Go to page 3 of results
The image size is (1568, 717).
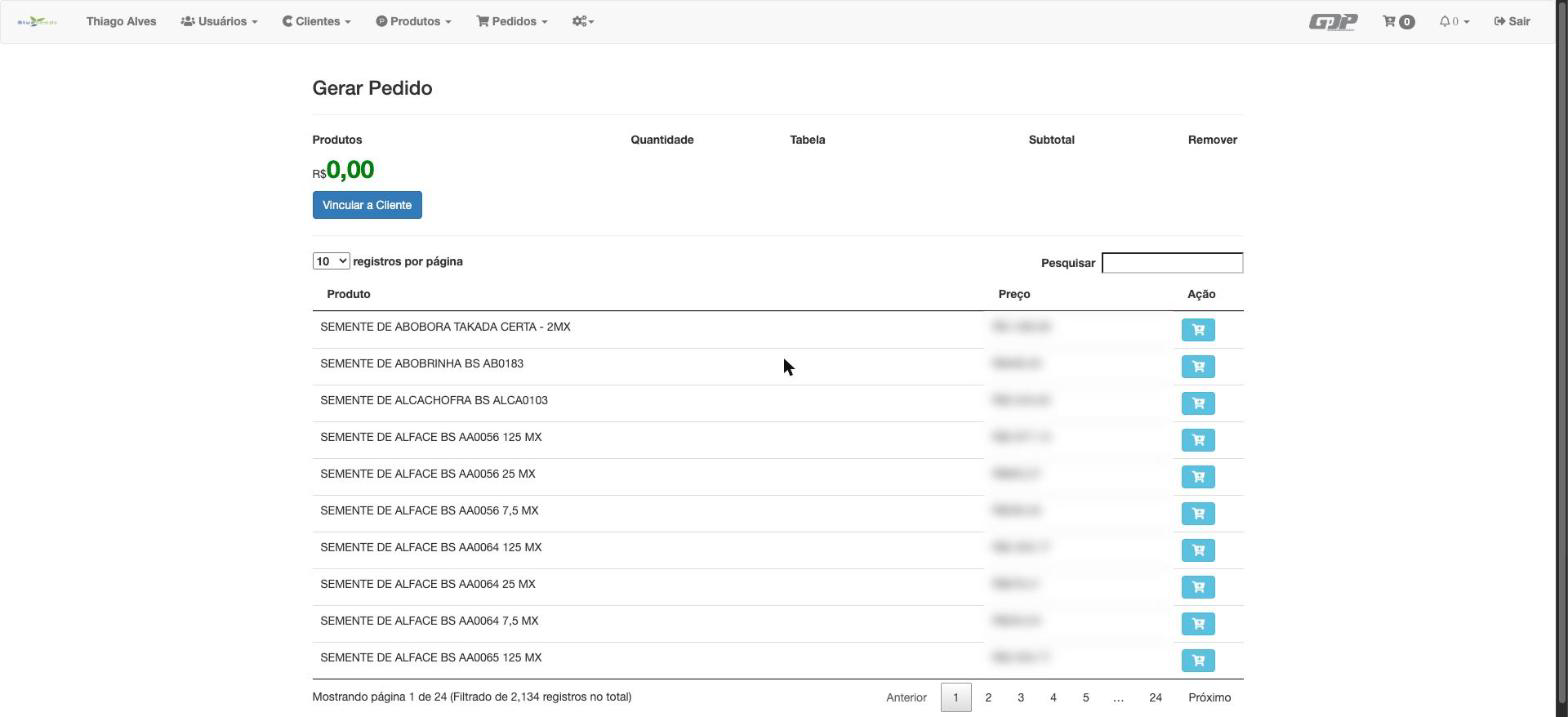click(x=1020, y=698)
